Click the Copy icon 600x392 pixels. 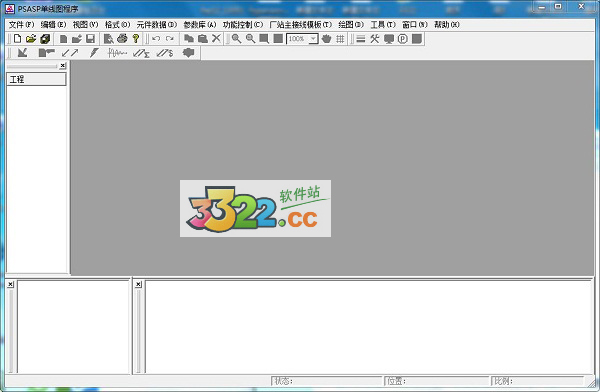tap(189, 39)
